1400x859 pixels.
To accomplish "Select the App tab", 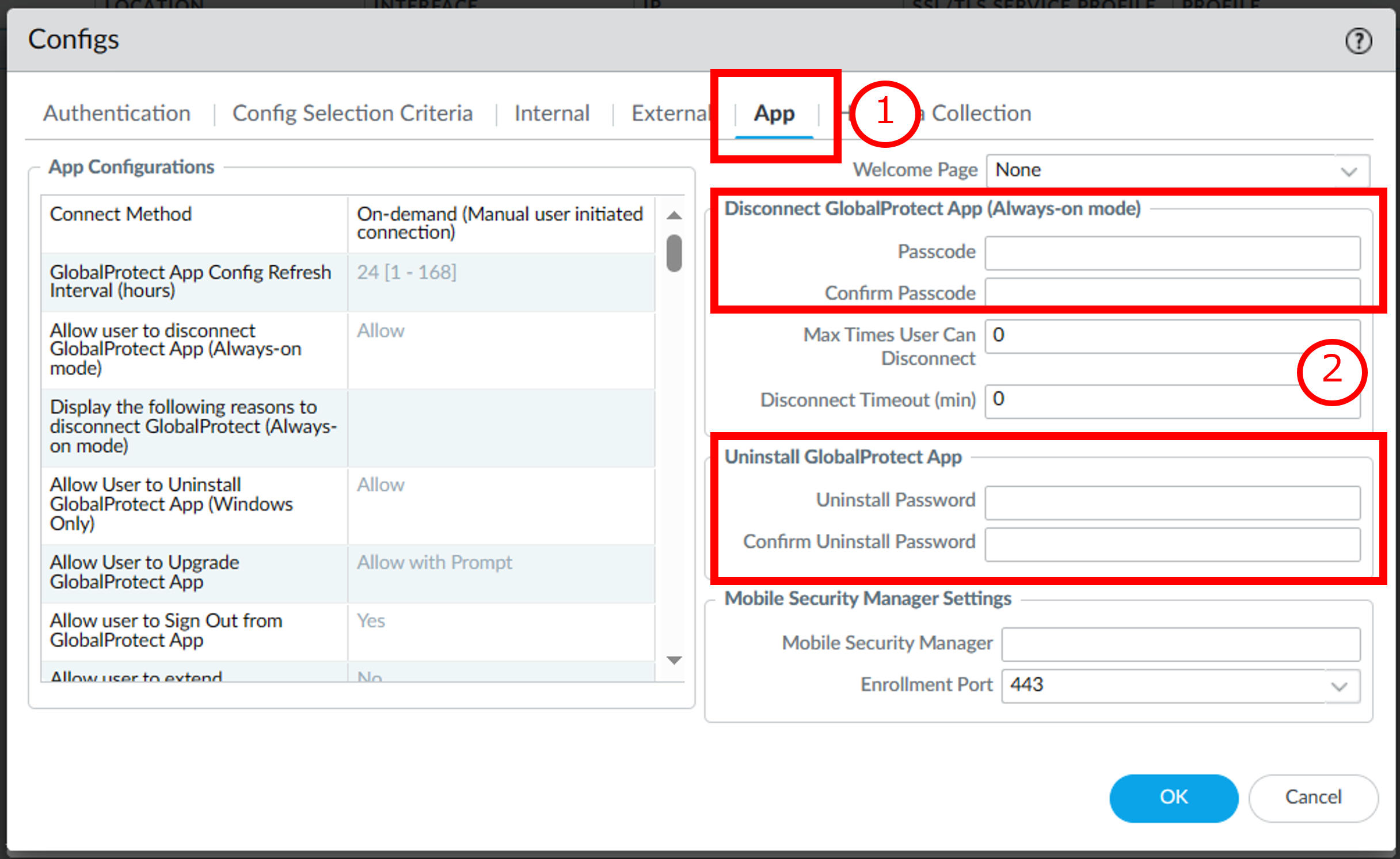I will [774, 113].
